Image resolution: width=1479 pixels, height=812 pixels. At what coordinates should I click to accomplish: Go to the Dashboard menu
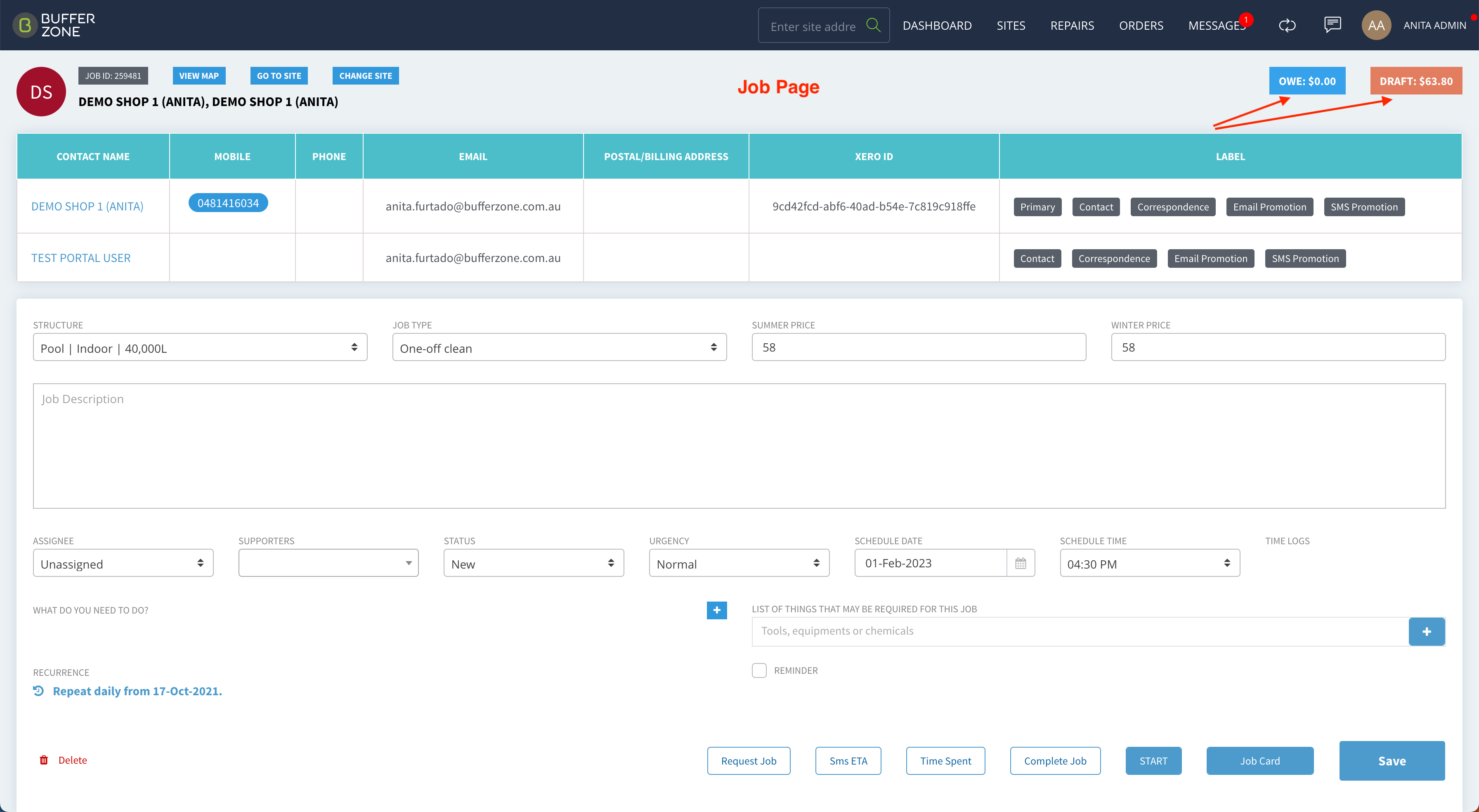(x=937, y=25)
